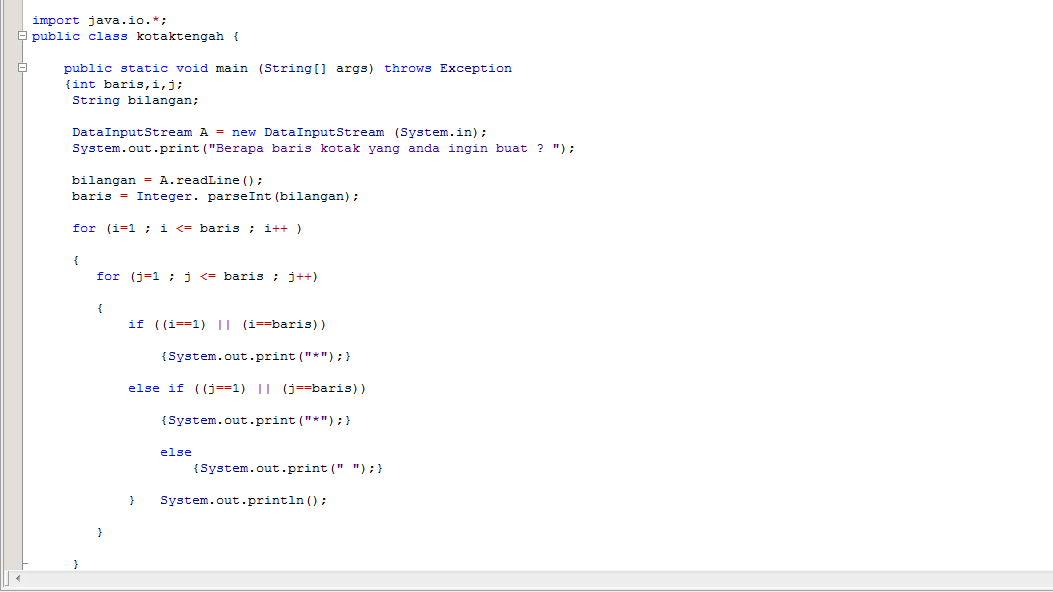Screen dimensions: 1053x592
Task: Click the horizontal scrollbar track
Action: pyautogui.click(x=500, y=578)
